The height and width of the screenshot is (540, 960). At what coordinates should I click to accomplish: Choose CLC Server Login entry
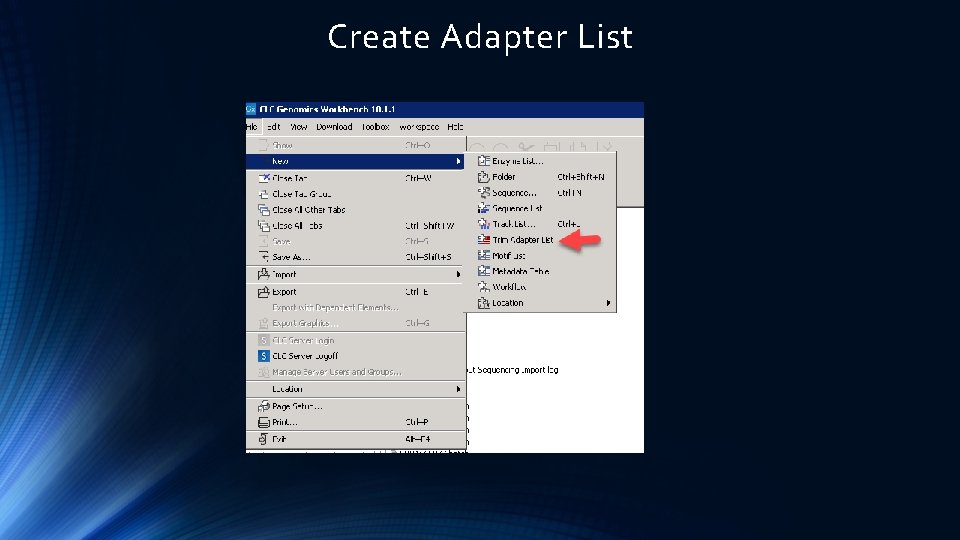coord(355,340)
